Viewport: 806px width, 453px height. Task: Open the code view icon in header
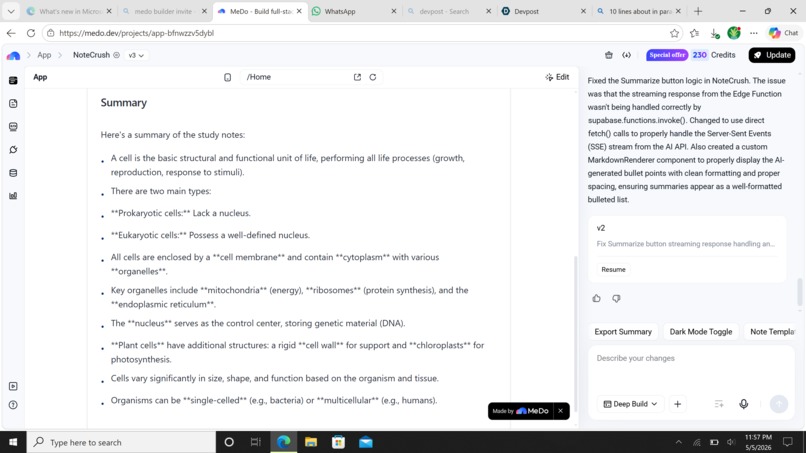point(626,55)
